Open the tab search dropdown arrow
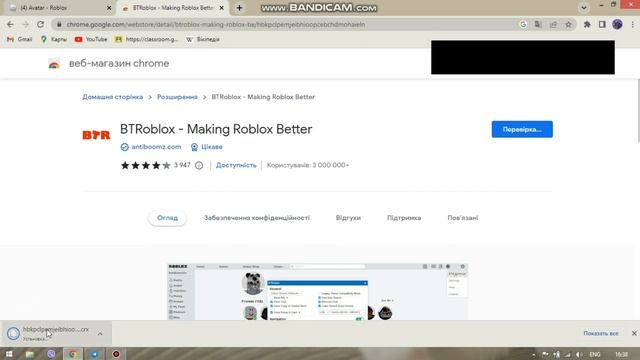Image resolution: width=640 pixels, height=360 pixels. click(x=584, y=8)
